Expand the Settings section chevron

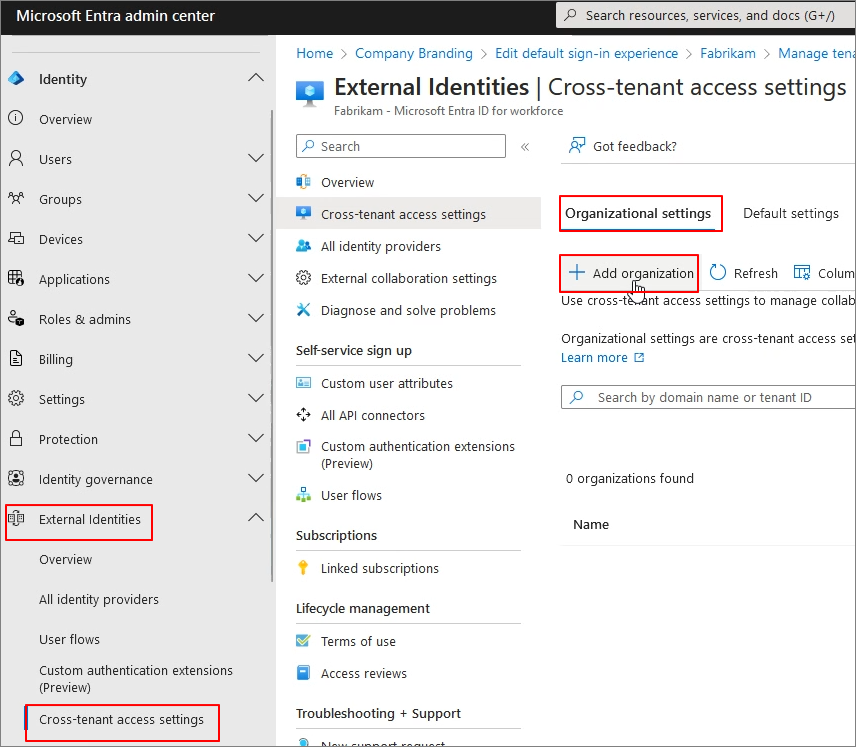[x=255, y=399]
